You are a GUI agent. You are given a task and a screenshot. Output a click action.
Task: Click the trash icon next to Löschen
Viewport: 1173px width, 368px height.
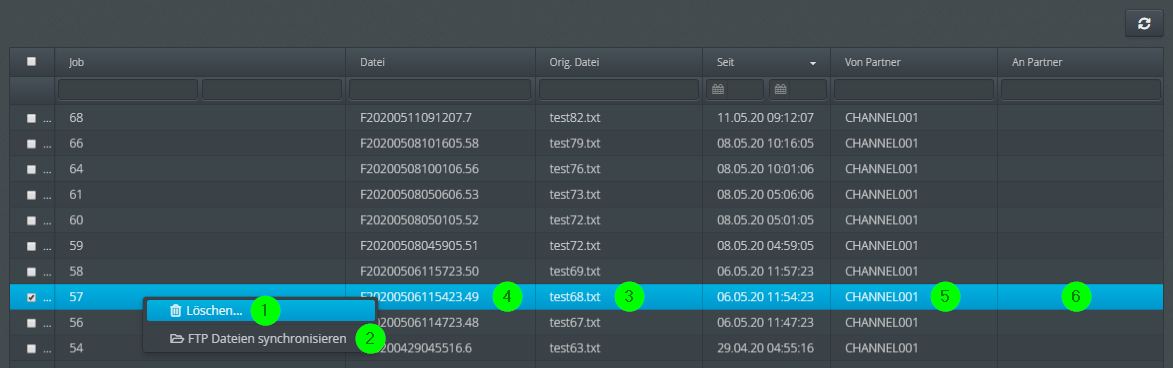176,310
